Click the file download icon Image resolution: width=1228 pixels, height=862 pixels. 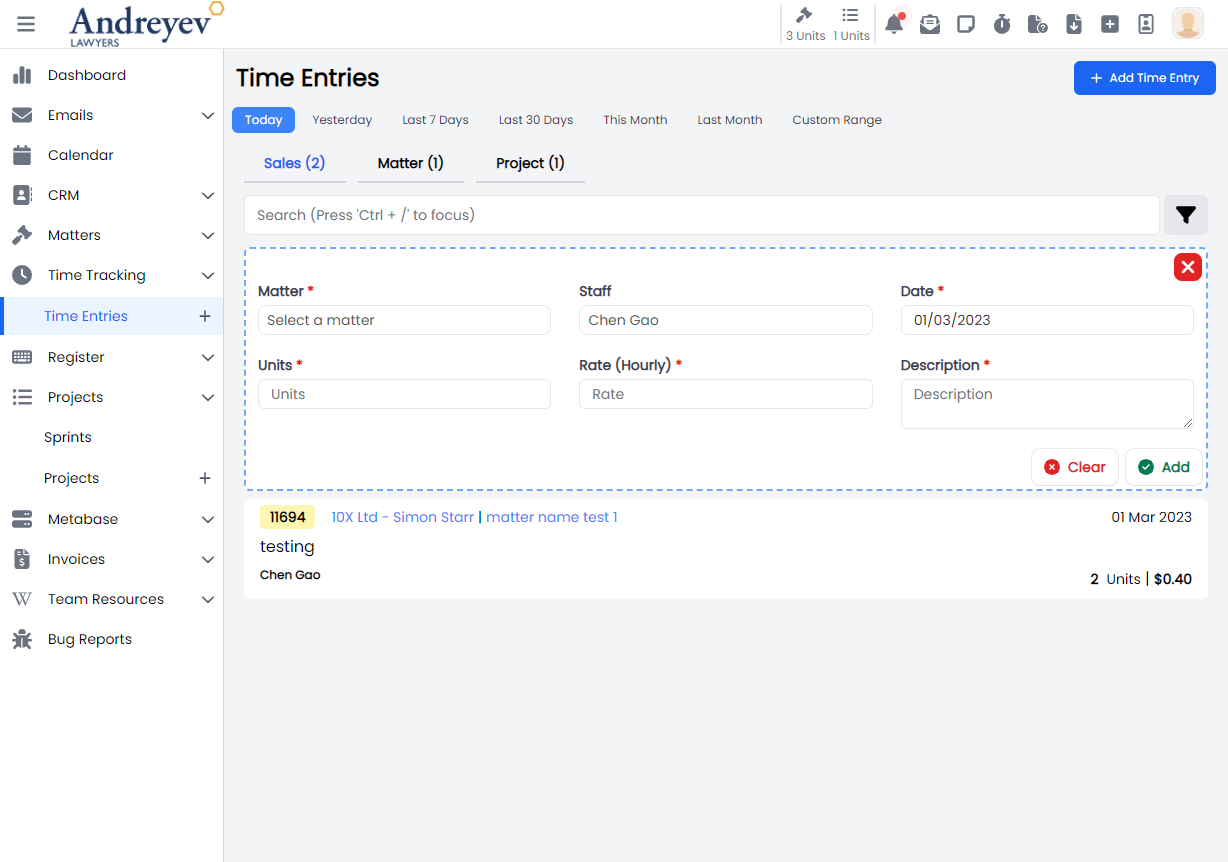click(1074, 24)
